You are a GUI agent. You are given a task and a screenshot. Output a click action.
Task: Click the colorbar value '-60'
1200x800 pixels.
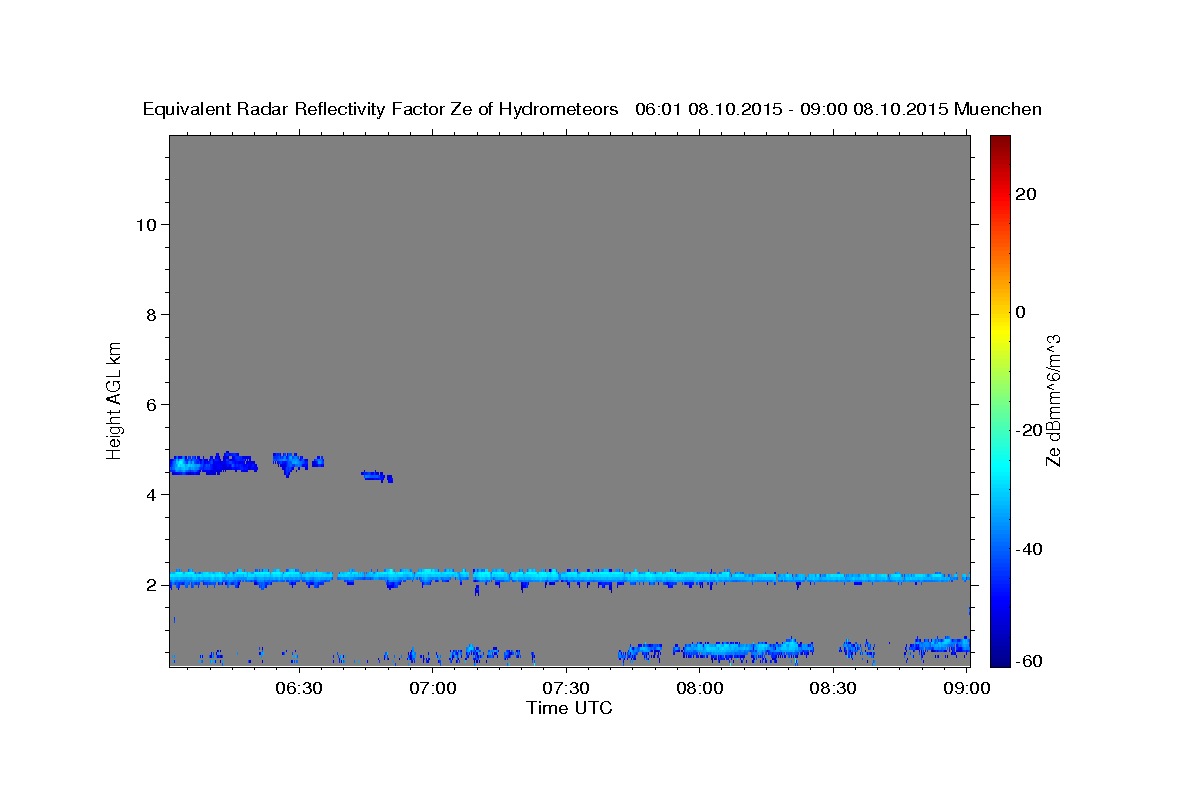(x=1030, y=661)
